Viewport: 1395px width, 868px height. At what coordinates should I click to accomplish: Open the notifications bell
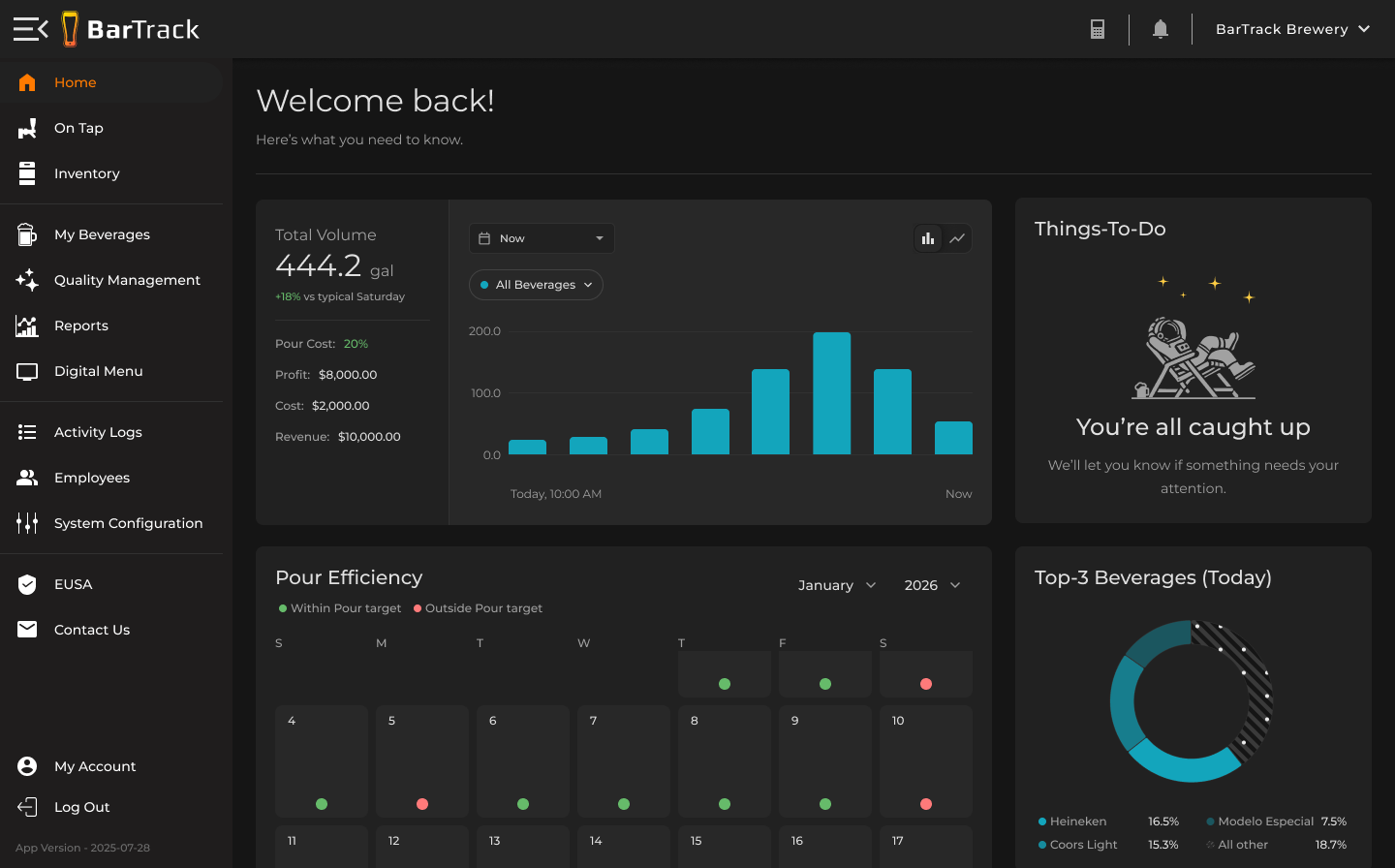tap(1160, 28)
